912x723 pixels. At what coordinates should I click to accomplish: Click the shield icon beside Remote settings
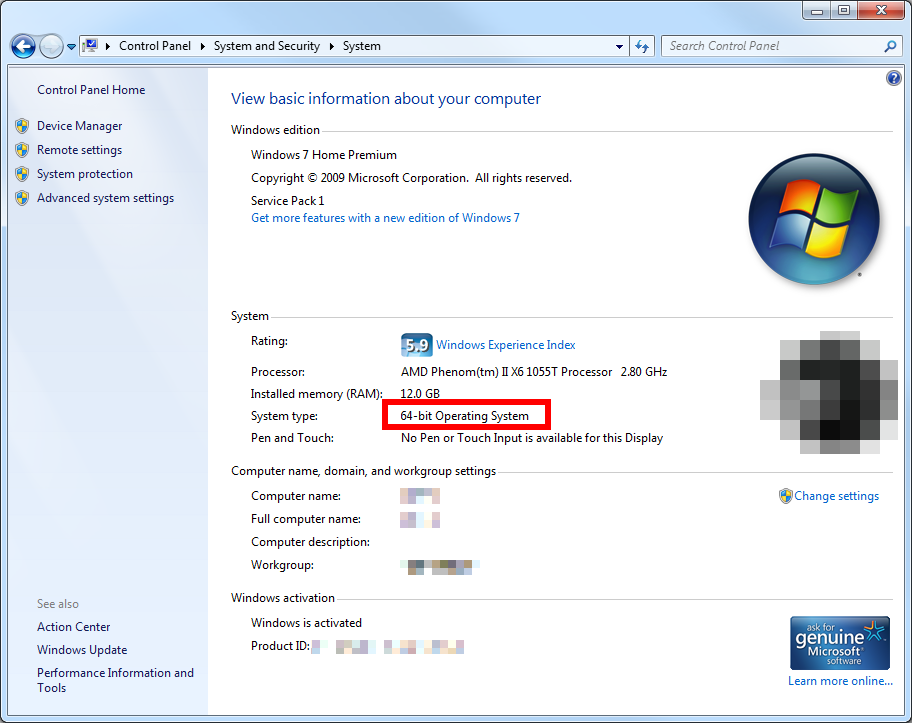coord(22,150)
